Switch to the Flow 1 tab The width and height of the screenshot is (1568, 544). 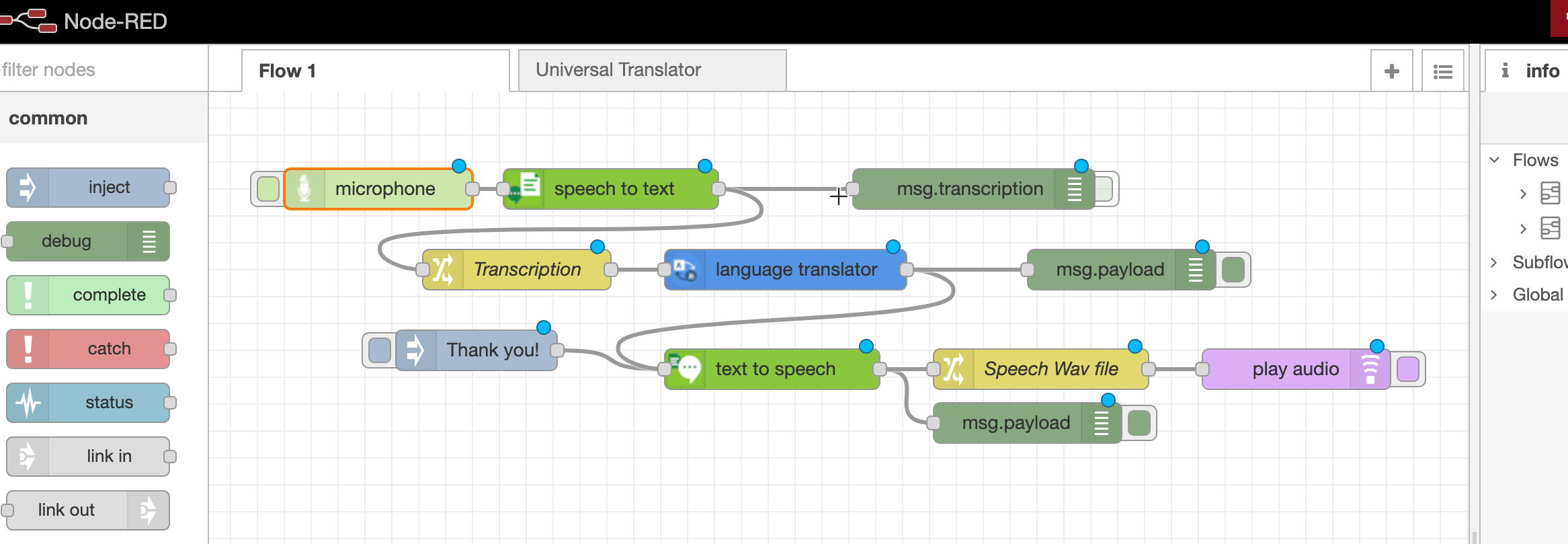point(376,71)
